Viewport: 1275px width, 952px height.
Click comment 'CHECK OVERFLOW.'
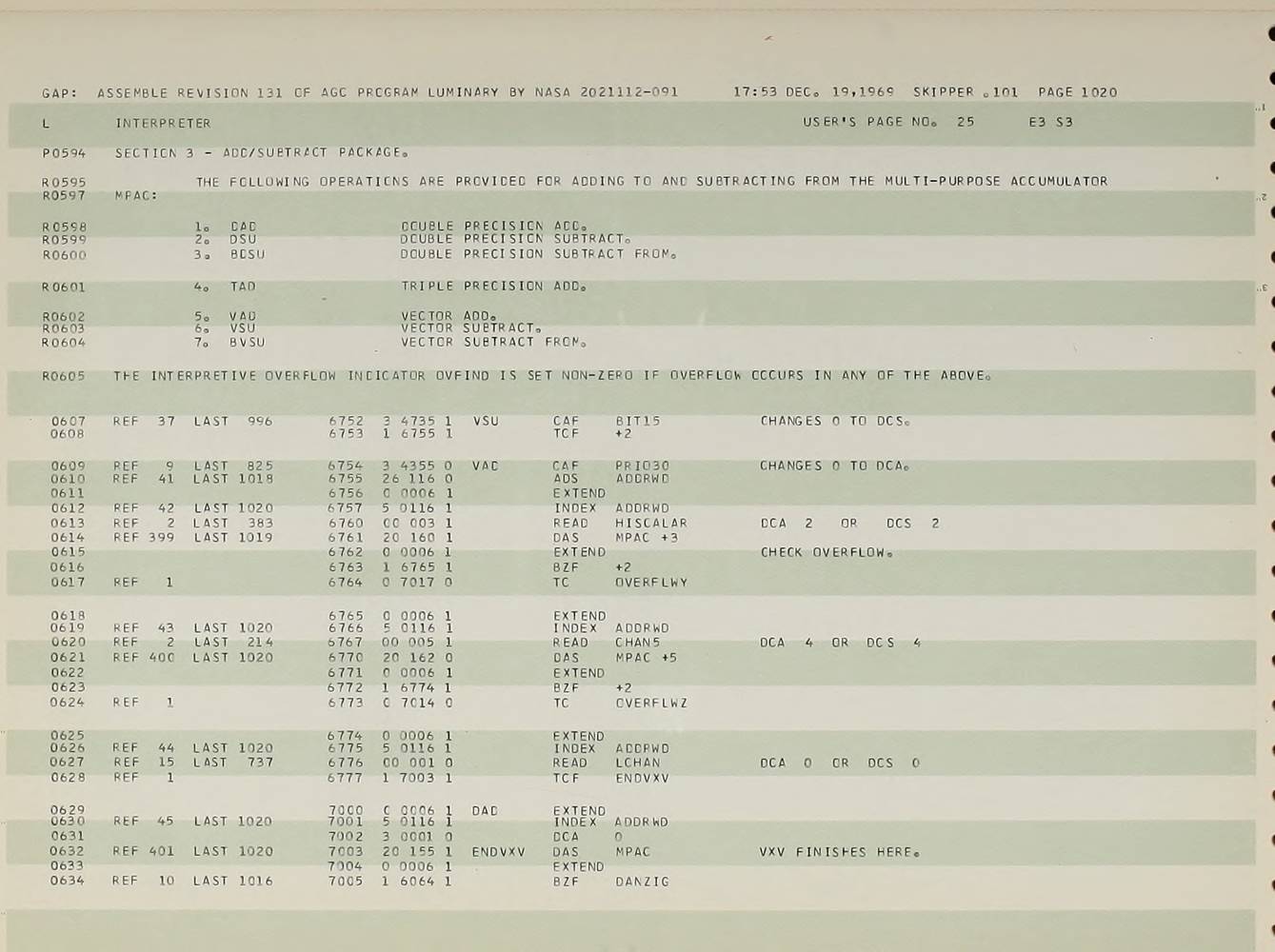pos(827,552)
